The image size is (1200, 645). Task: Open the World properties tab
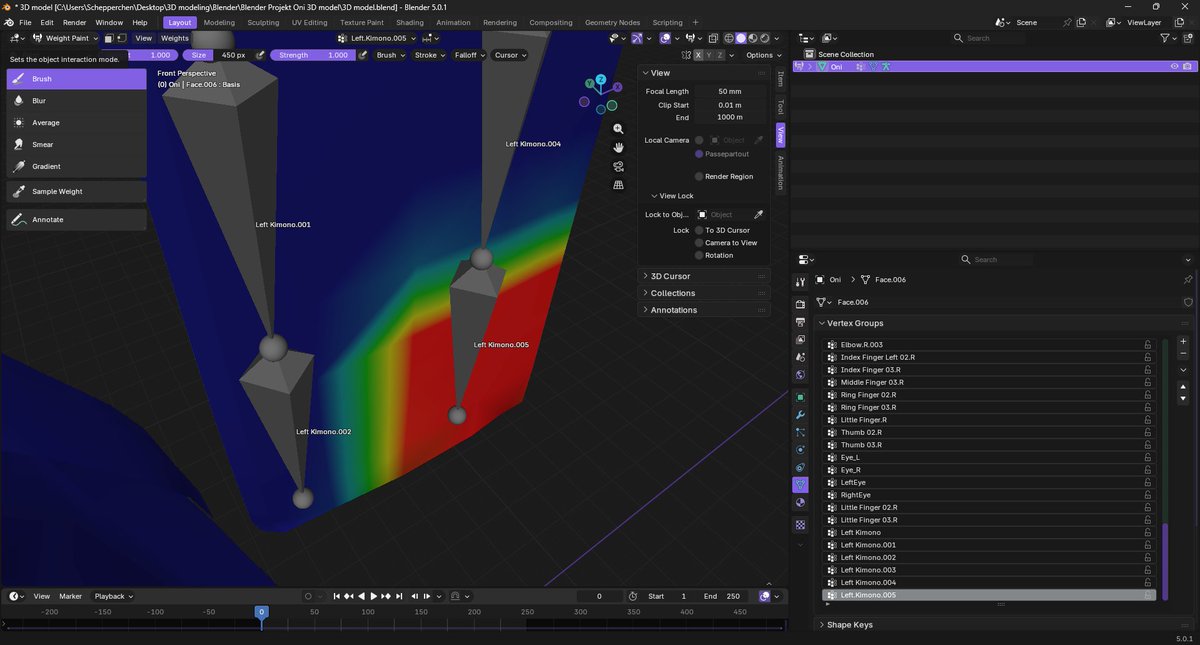pos(800,376)
